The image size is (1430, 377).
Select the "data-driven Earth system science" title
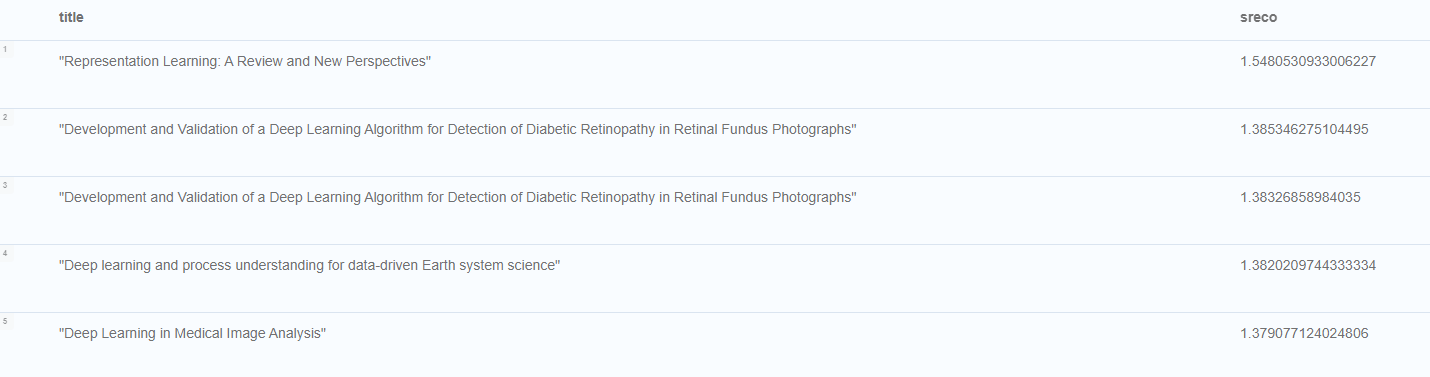pos(309,266)
